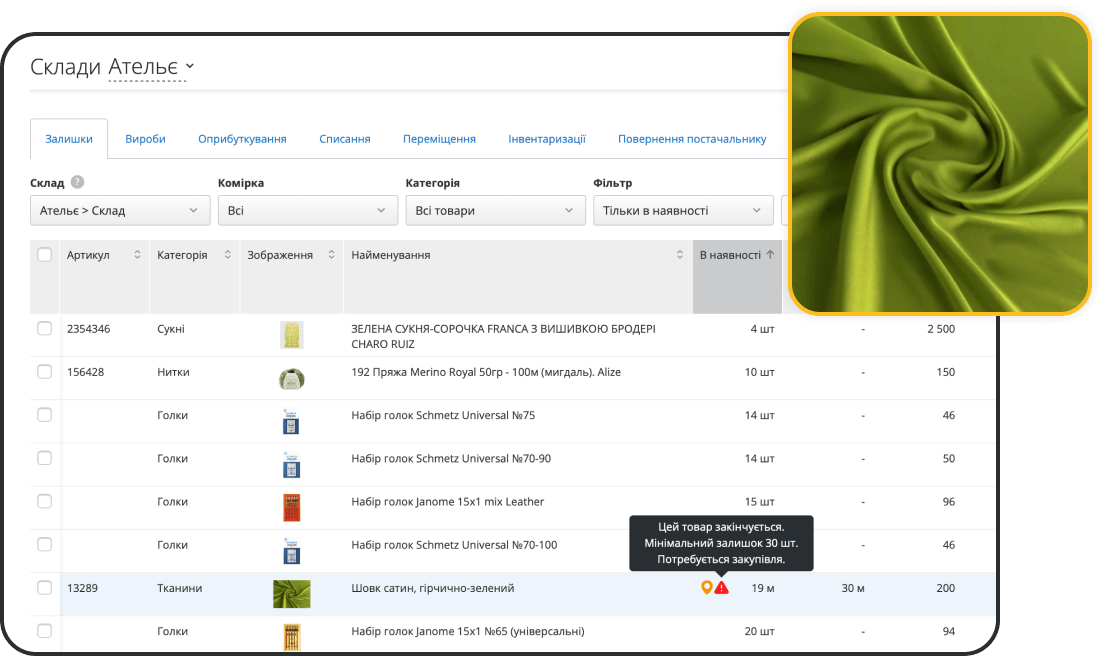Click green silk fabric thumbnail in table
The image size is (1104, 656).
[291, 594]
